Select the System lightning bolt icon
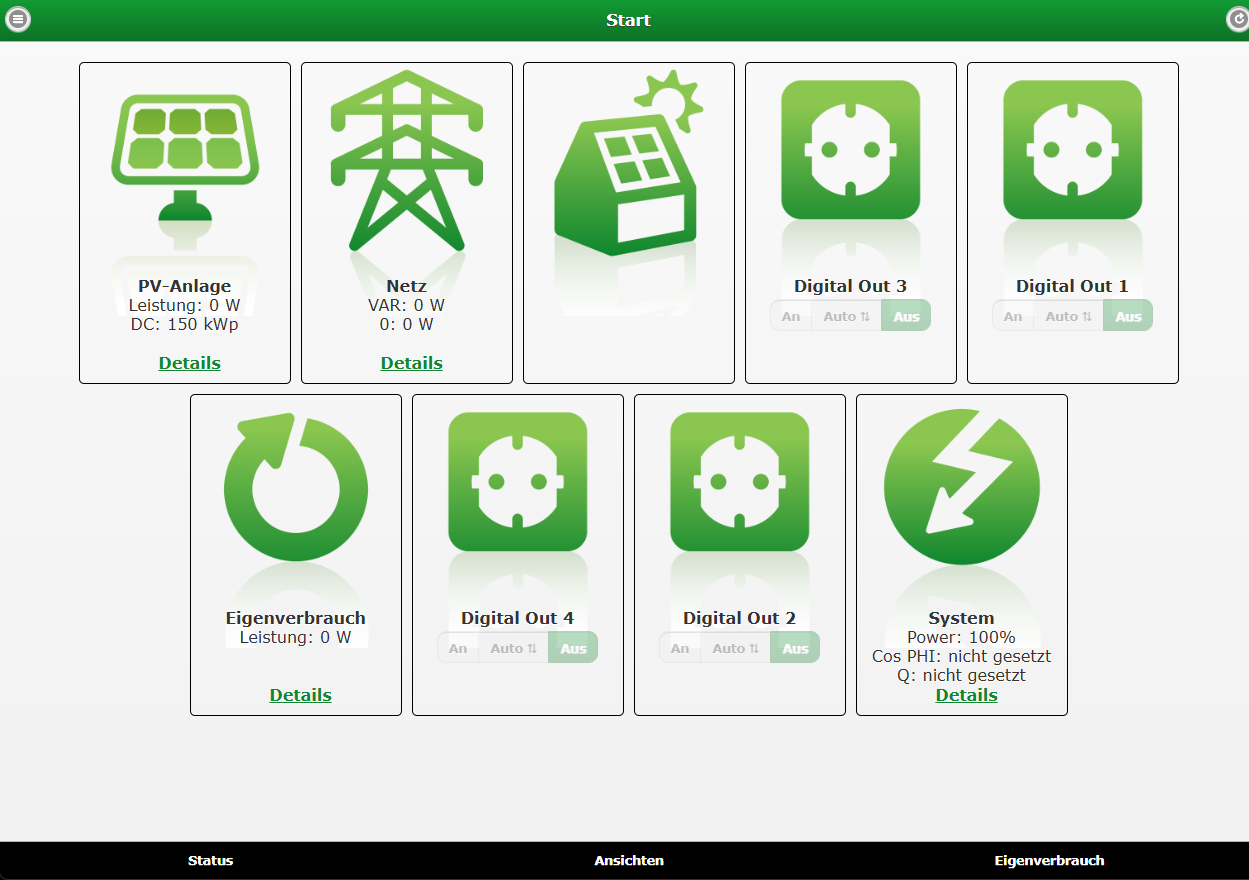1249x880 pixels. tap(962, 487)
